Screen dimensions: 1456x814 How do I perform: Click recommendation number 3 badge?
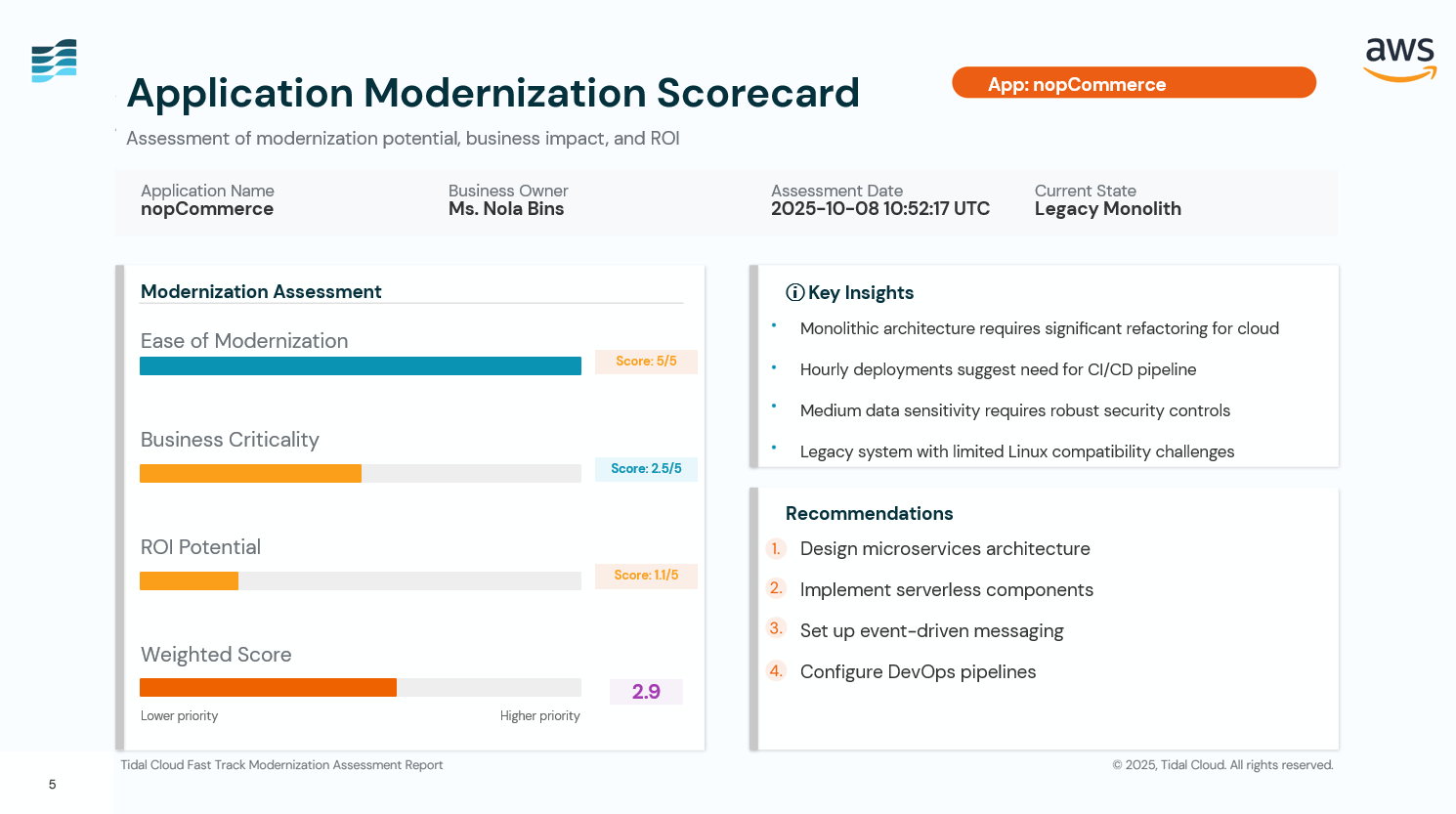tap(776, 628)
